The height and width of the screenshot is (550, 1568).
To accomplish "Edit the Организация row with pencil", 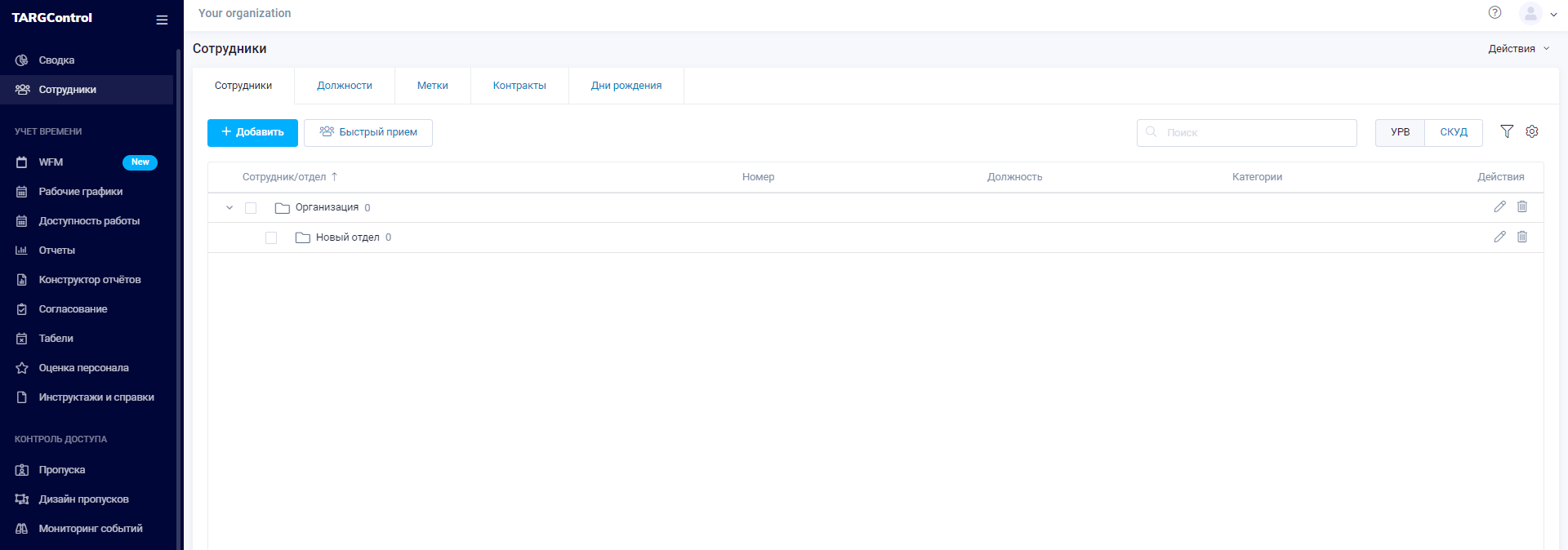I will pos(1499,206).
